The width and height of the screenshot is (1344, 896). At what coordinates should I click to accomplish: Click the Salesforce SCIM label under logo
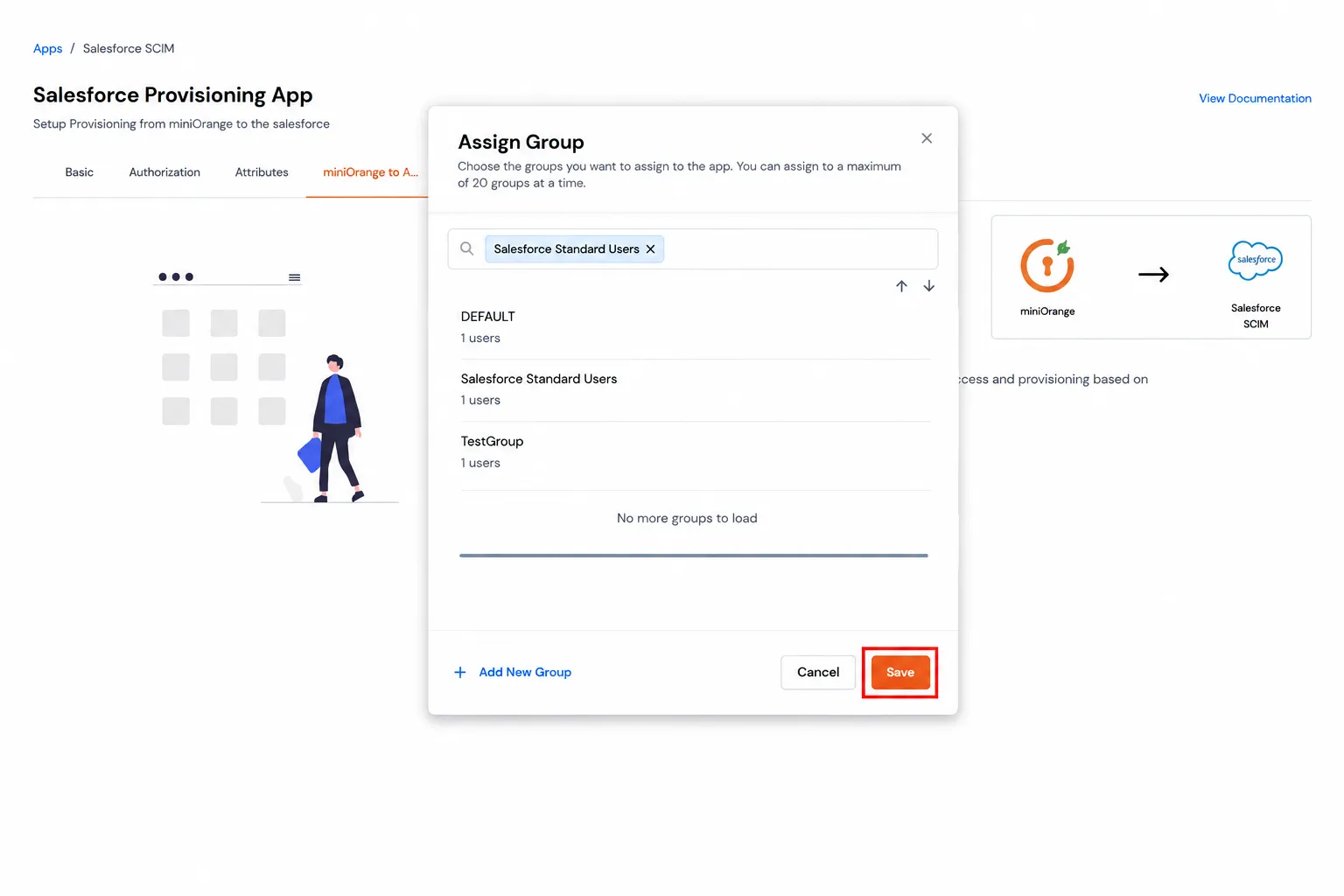pyautogui.click(x=1256, y=316)
